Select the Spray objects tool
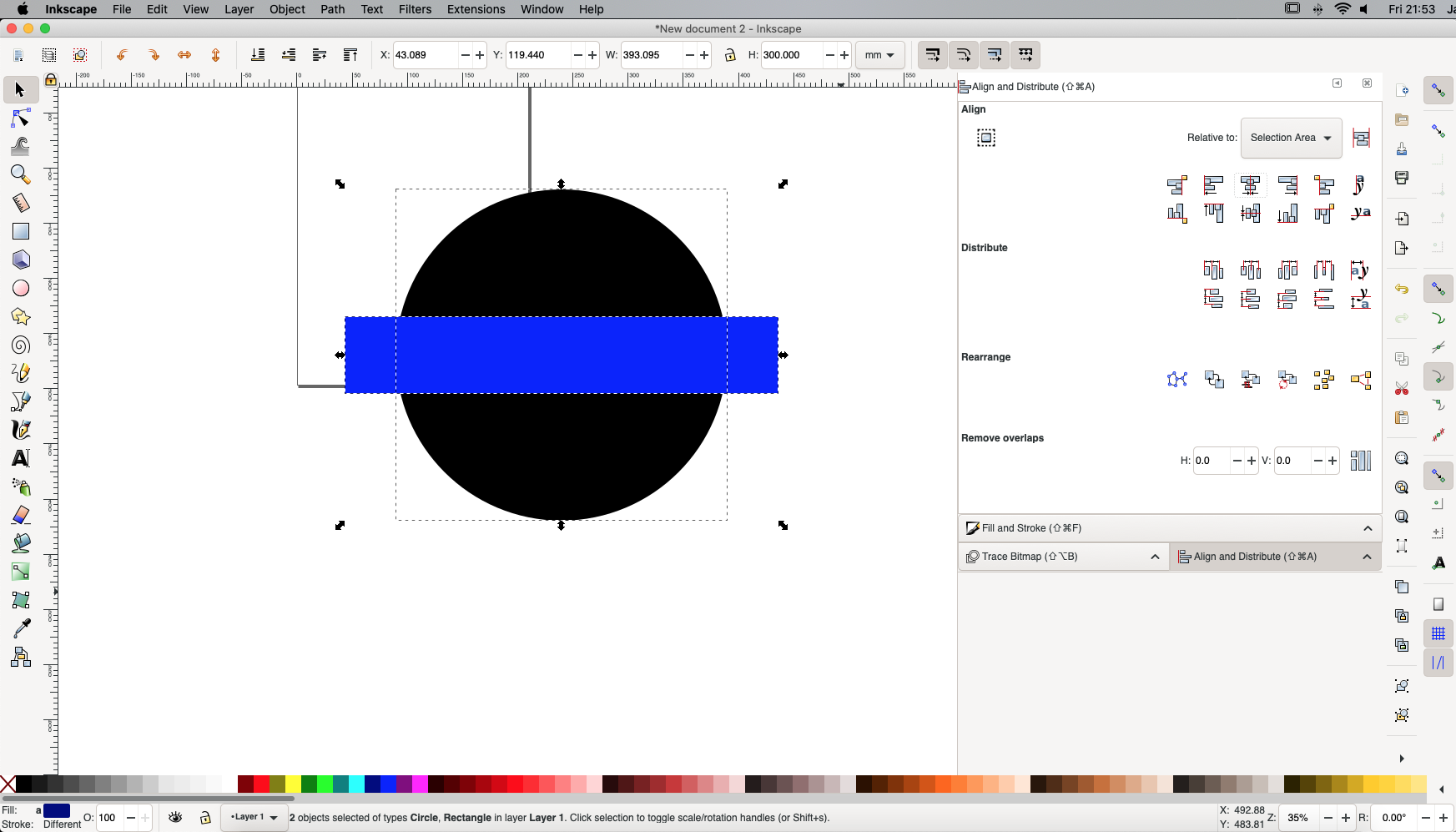 (21, 487)
